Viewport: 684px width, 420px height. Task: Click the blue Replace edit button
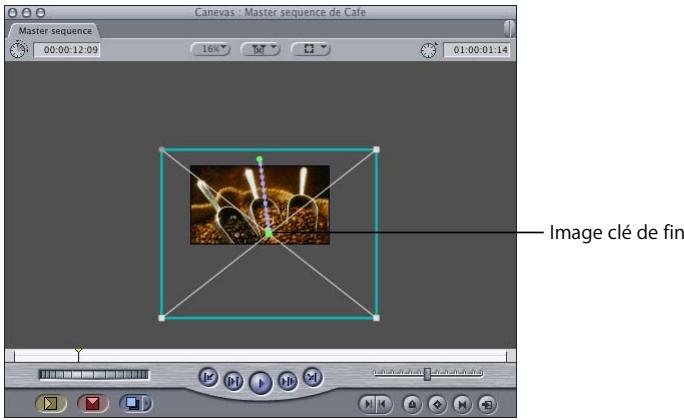click(x=130, y=403)
